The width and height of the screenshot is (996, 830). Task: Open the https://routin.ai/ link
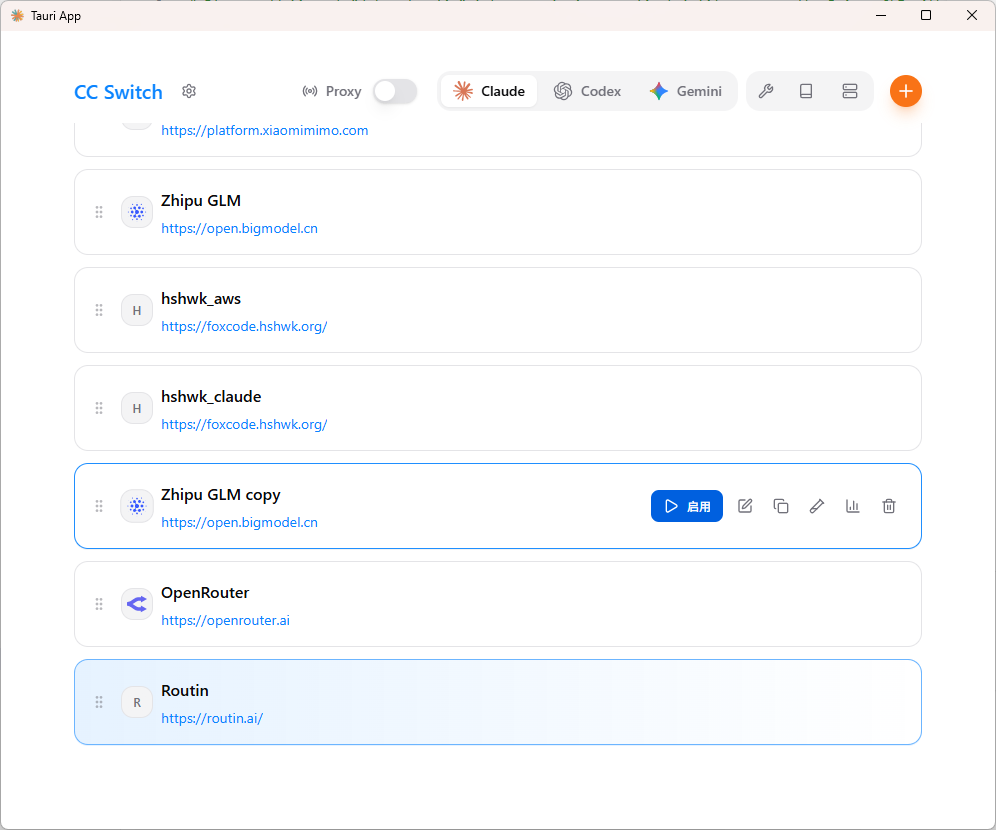click(212, 718)
